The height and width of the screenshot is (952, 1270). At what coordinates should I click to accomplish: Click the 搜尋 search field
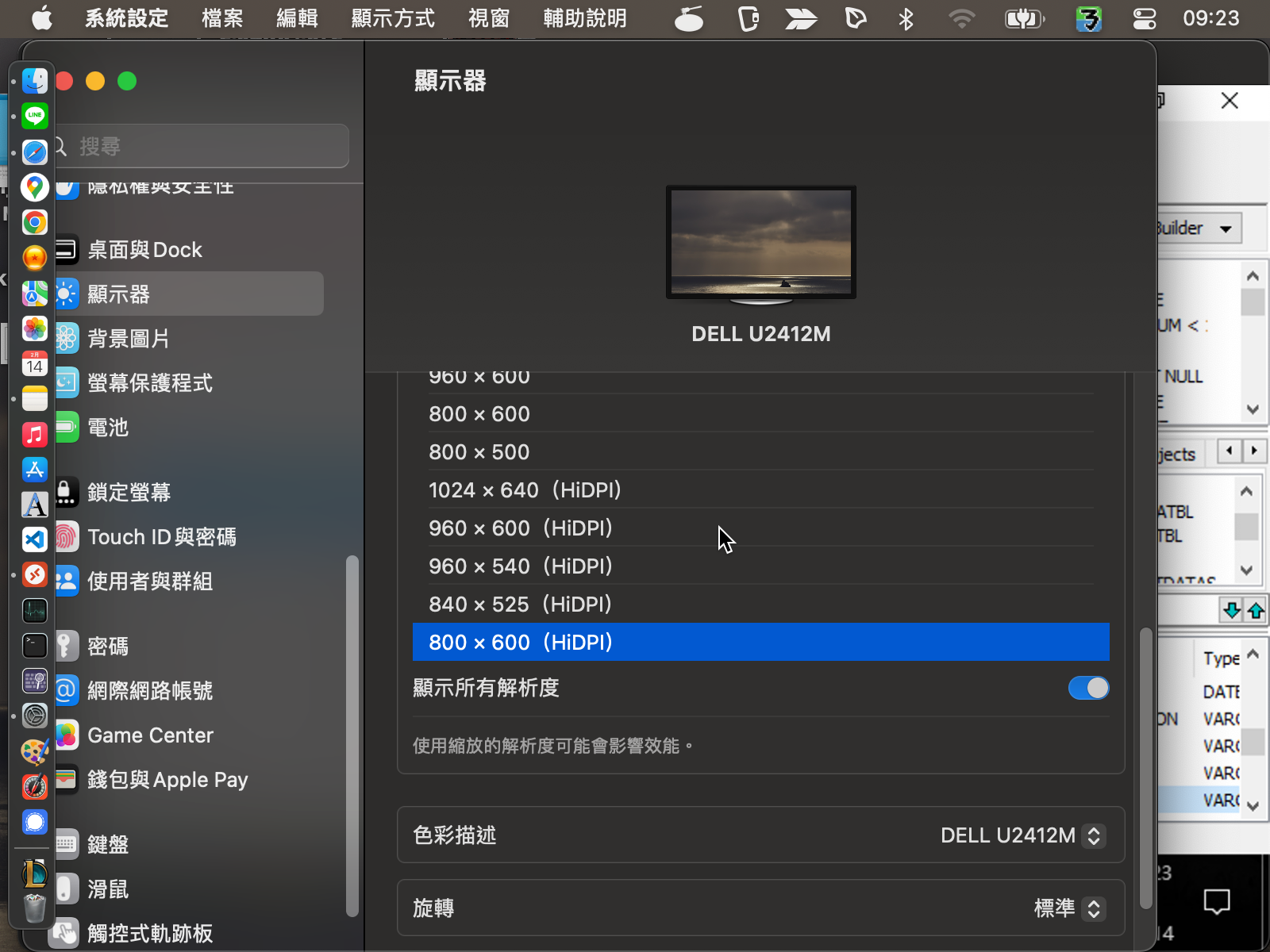pyautogui.click(x=202, y=146)
